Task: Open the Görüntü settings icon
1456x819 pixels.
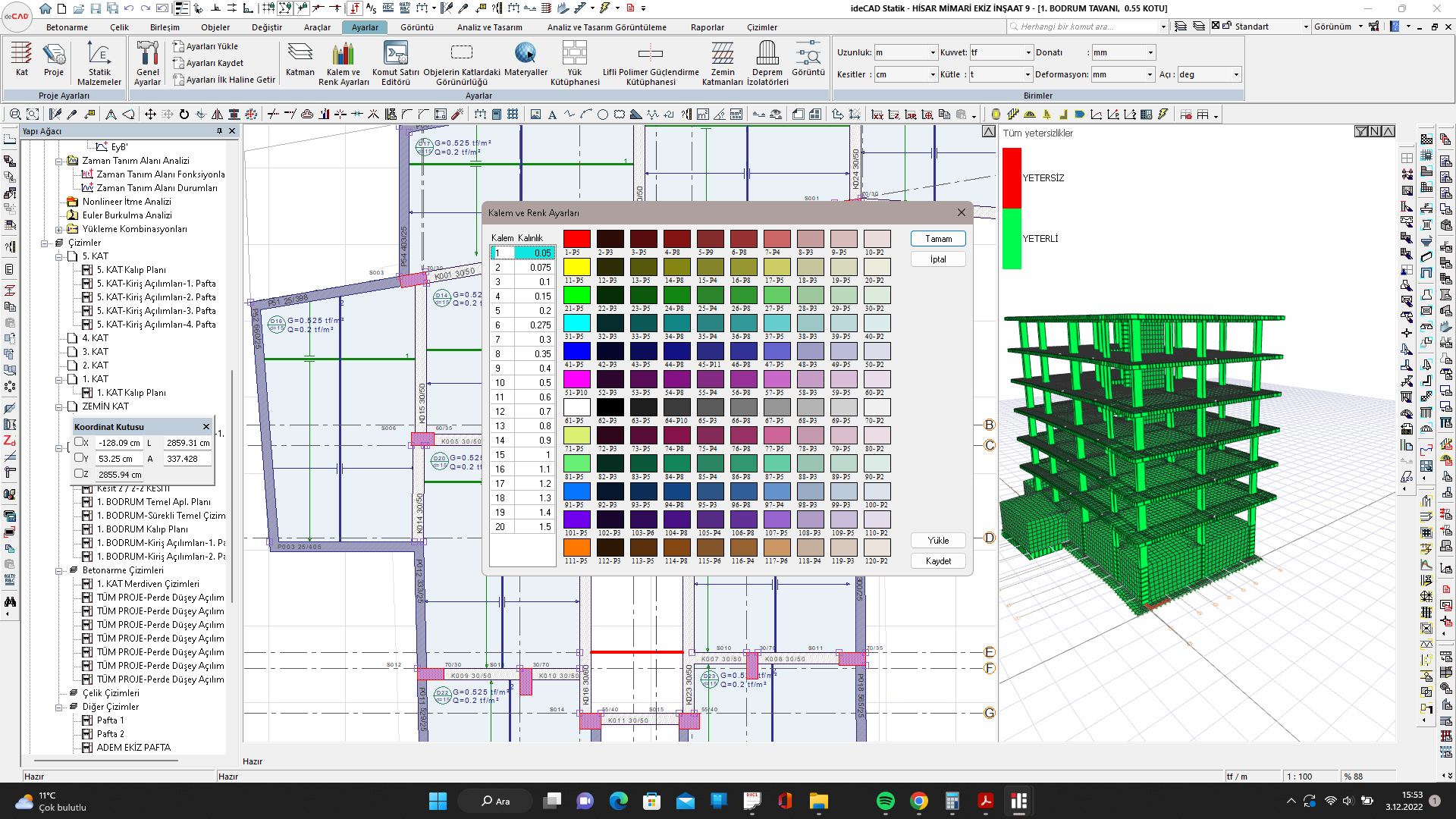Action: pos(808,59)
